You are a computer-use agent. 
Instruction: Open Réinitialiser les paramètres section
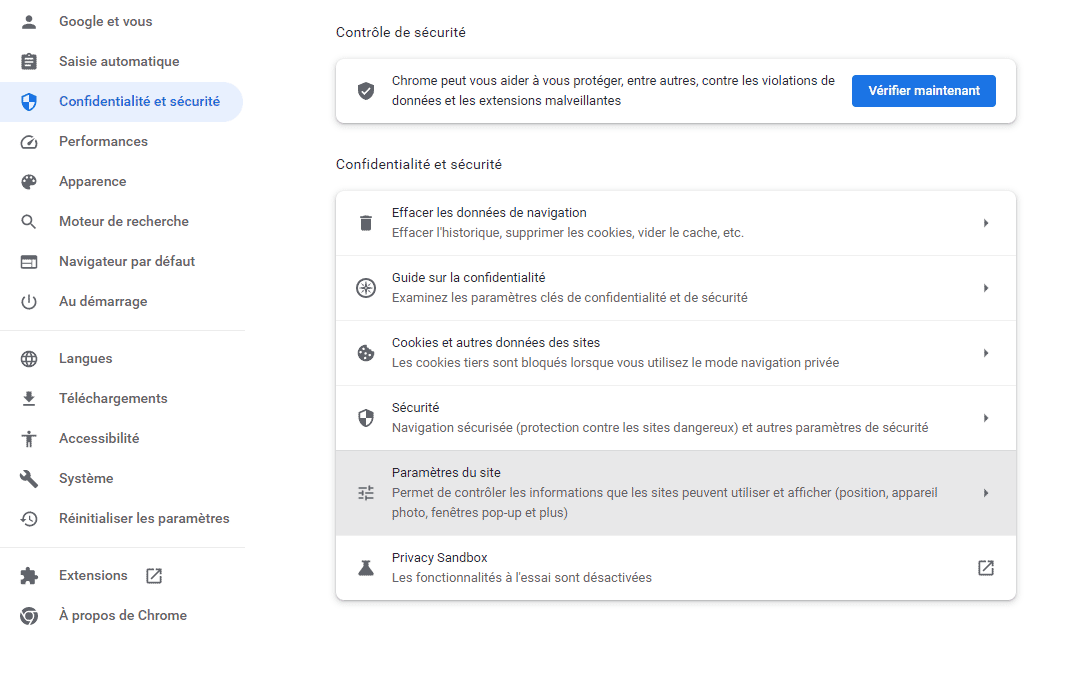click(x=144, y=519)
